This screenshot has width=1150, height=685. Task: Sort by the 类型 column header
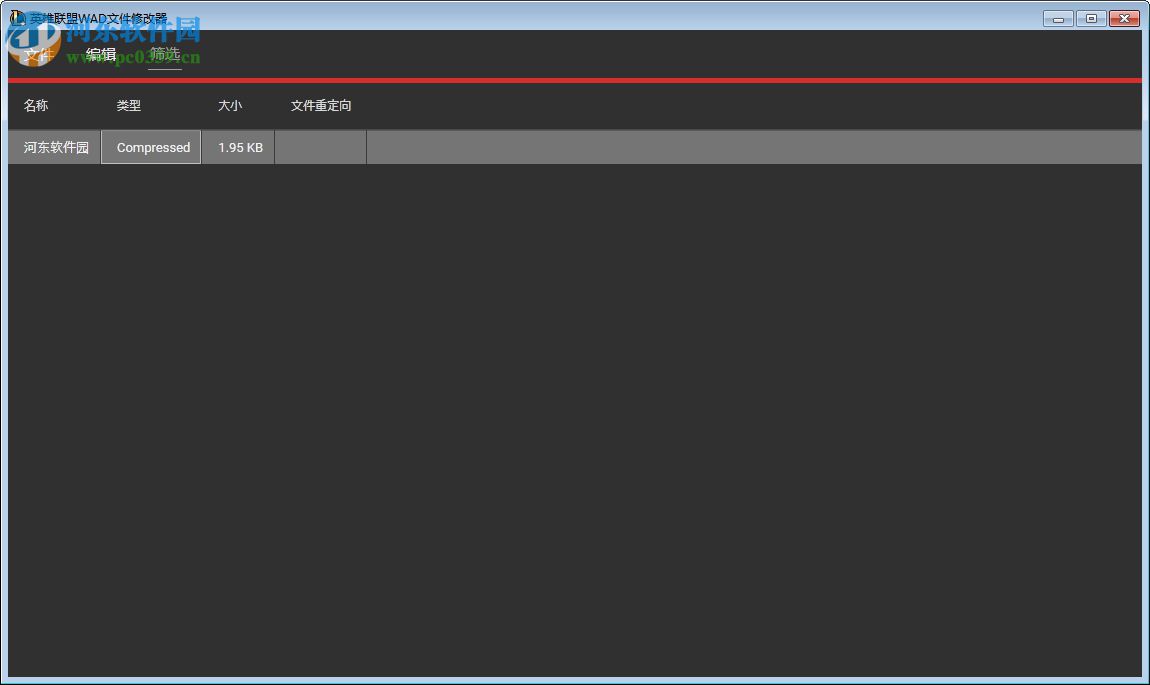click(x=128, y=106)
